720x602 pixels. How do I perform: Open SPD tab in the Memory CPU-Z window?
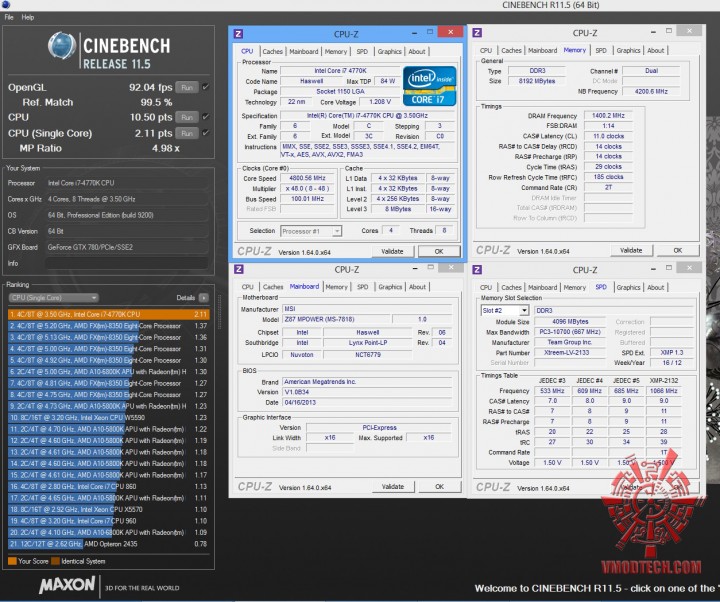click(x=601, y=51)
